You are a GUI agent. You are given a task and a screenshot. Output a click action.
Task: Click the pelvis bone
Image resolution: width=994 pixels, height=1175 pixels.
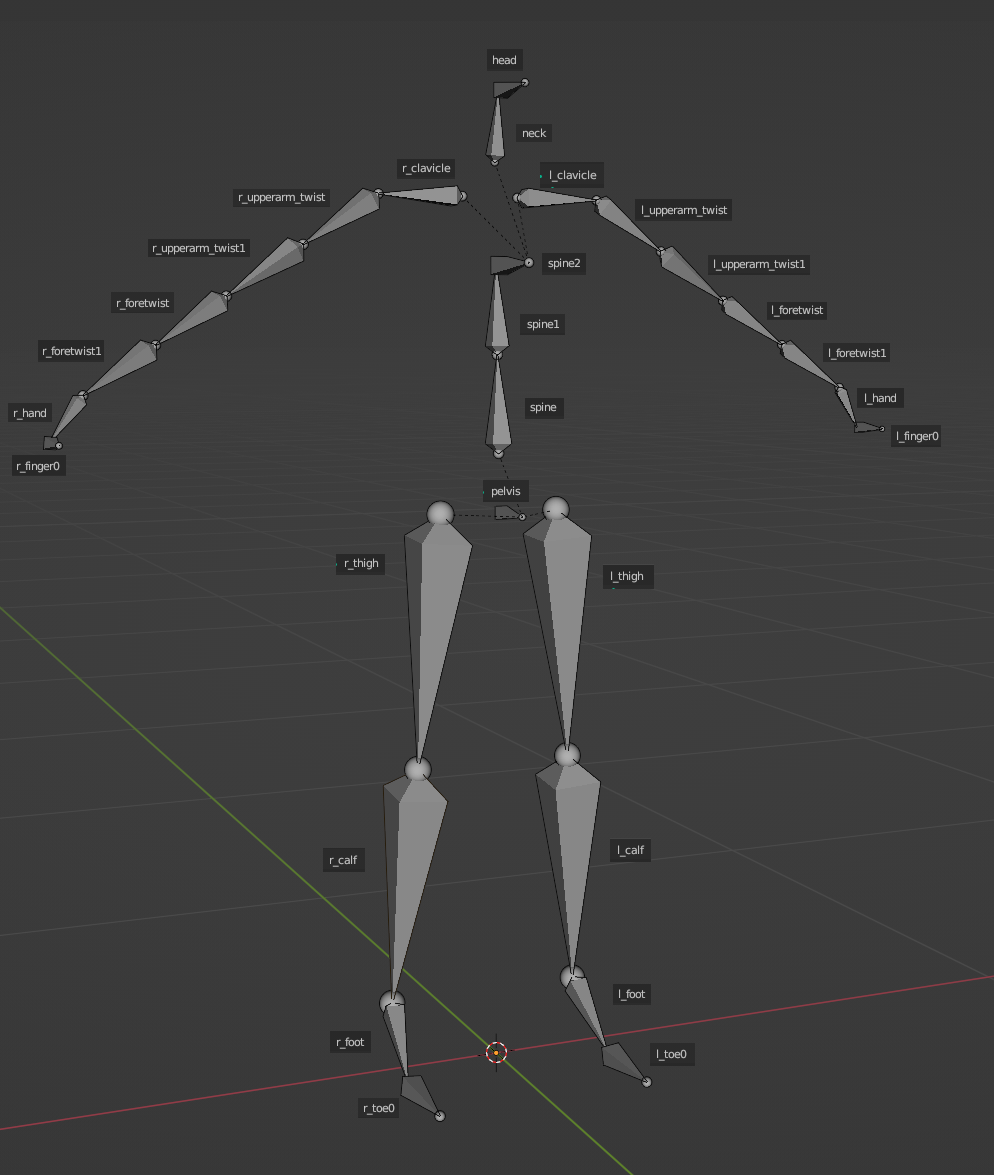click(508, 513)
